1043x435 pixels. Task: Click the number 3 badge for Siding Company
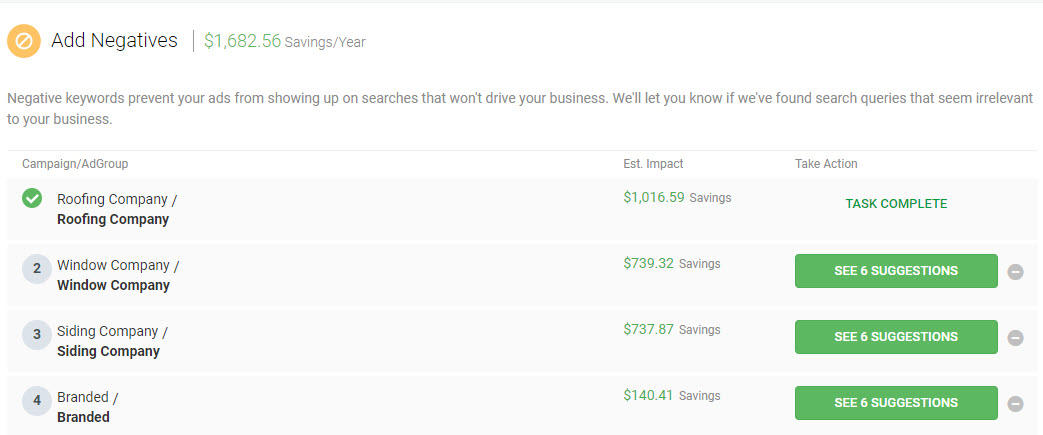(37, 335)
